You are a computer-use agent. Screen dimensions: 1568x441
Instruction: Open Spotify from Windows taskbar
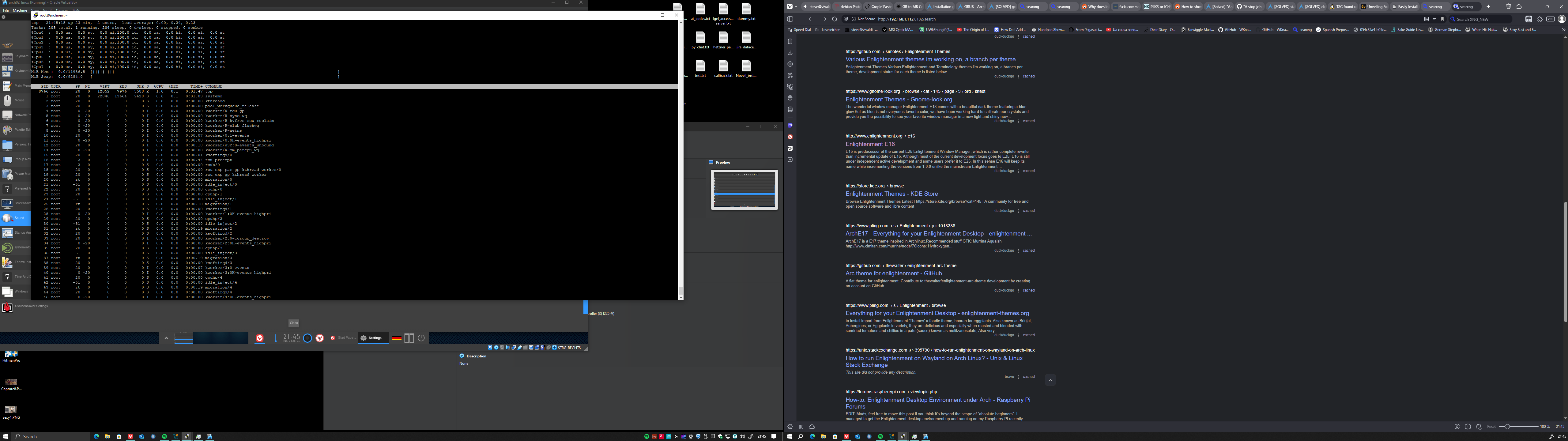[164, 436]
